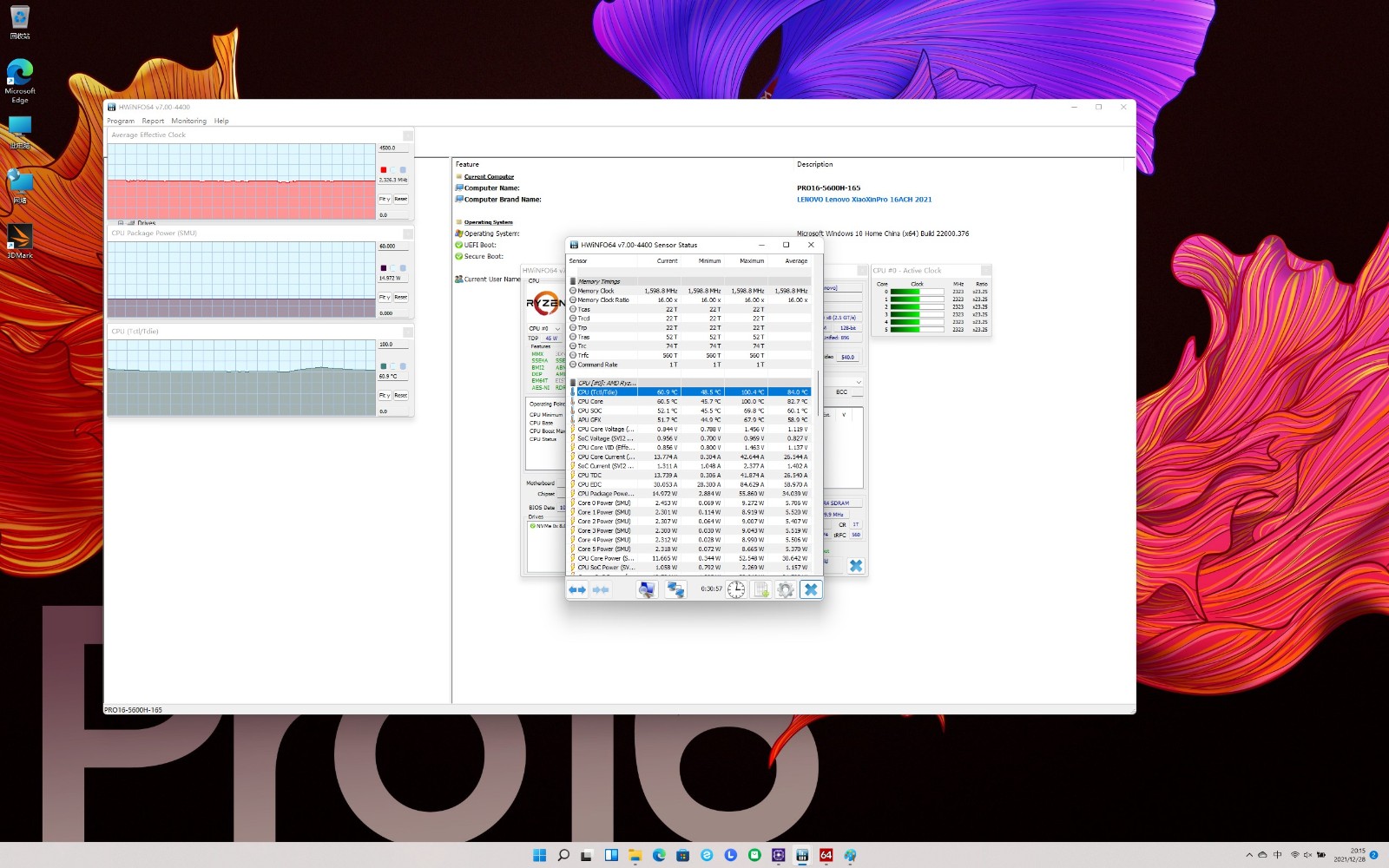Click the logging start sheet icon
The width and height of the screenshot is (1389, 868).
click(761, 589)
